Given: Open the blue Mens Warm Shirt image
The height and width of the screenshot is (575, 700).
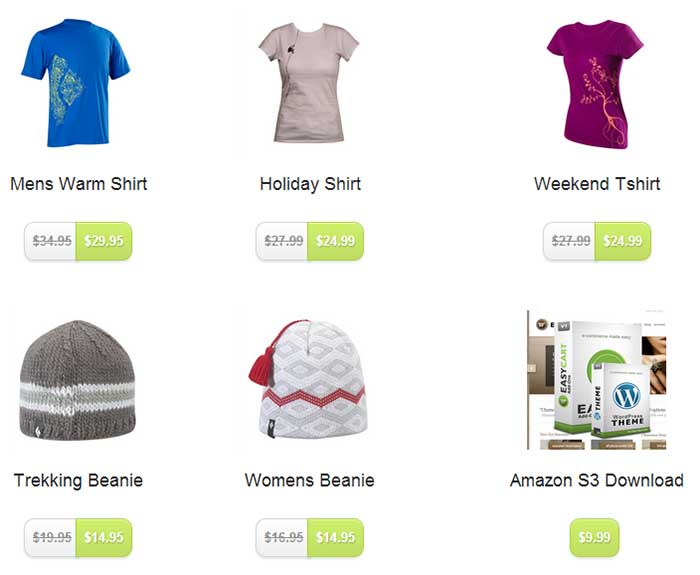Looking at the screenshot, I should pos(76,83).
